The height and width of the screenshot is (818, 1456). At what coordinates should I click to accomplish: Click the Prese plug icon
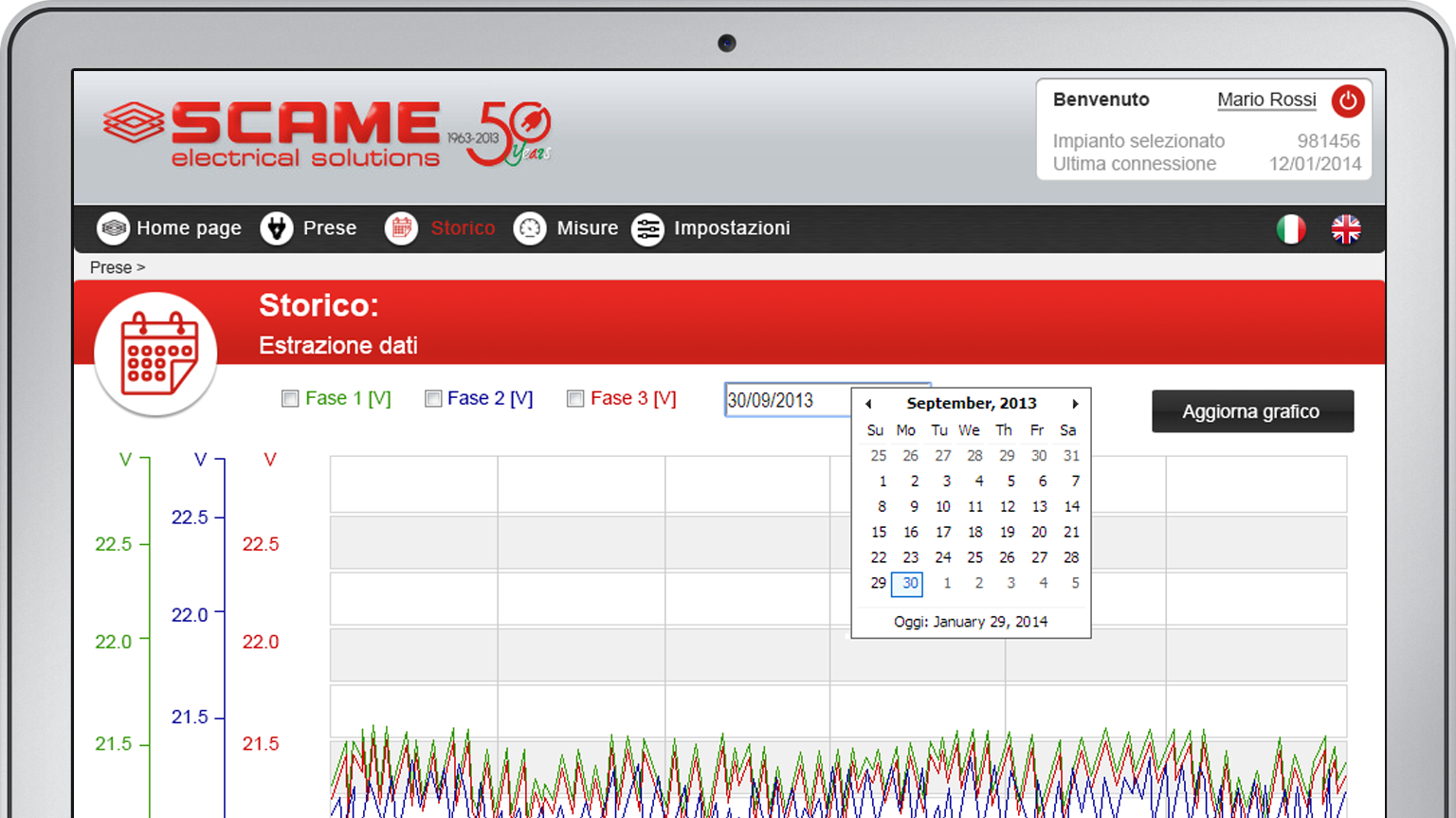pos(277,228)
